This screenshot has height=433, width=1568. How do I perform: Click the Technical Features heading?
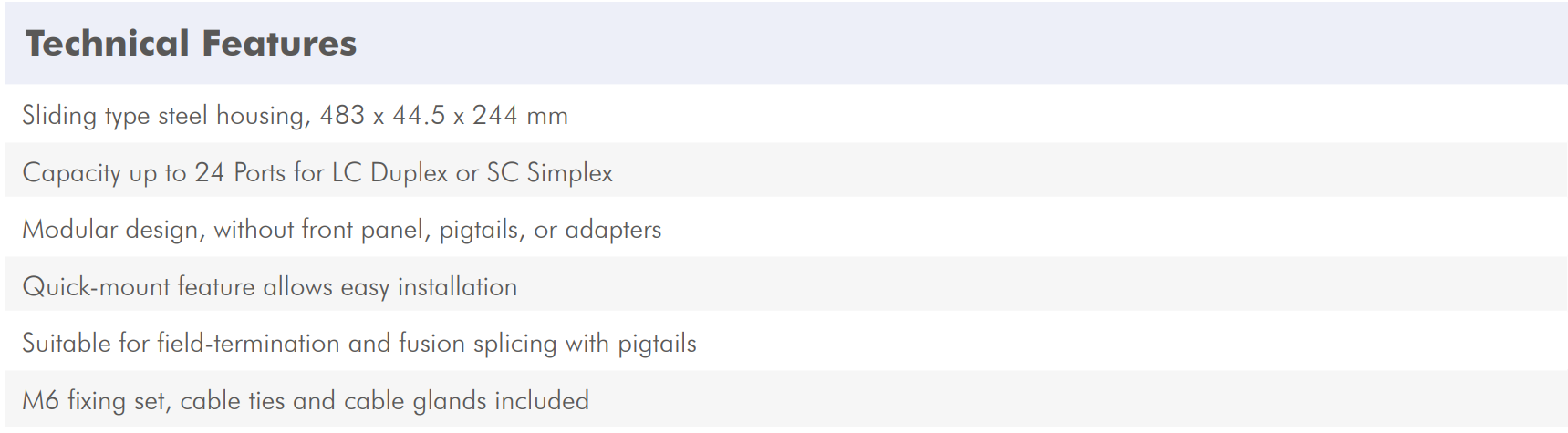[191, 44]
